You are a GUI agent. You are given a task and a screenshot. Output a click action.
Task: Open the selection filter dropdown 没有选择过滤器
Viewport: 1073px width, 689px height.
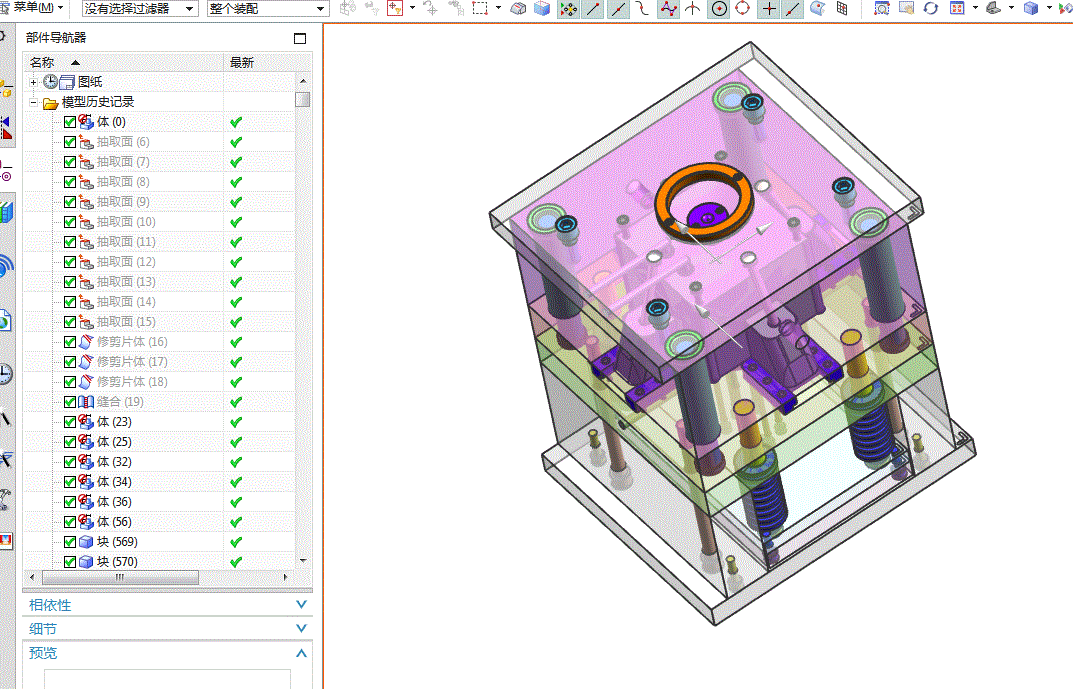click(140, 9)
